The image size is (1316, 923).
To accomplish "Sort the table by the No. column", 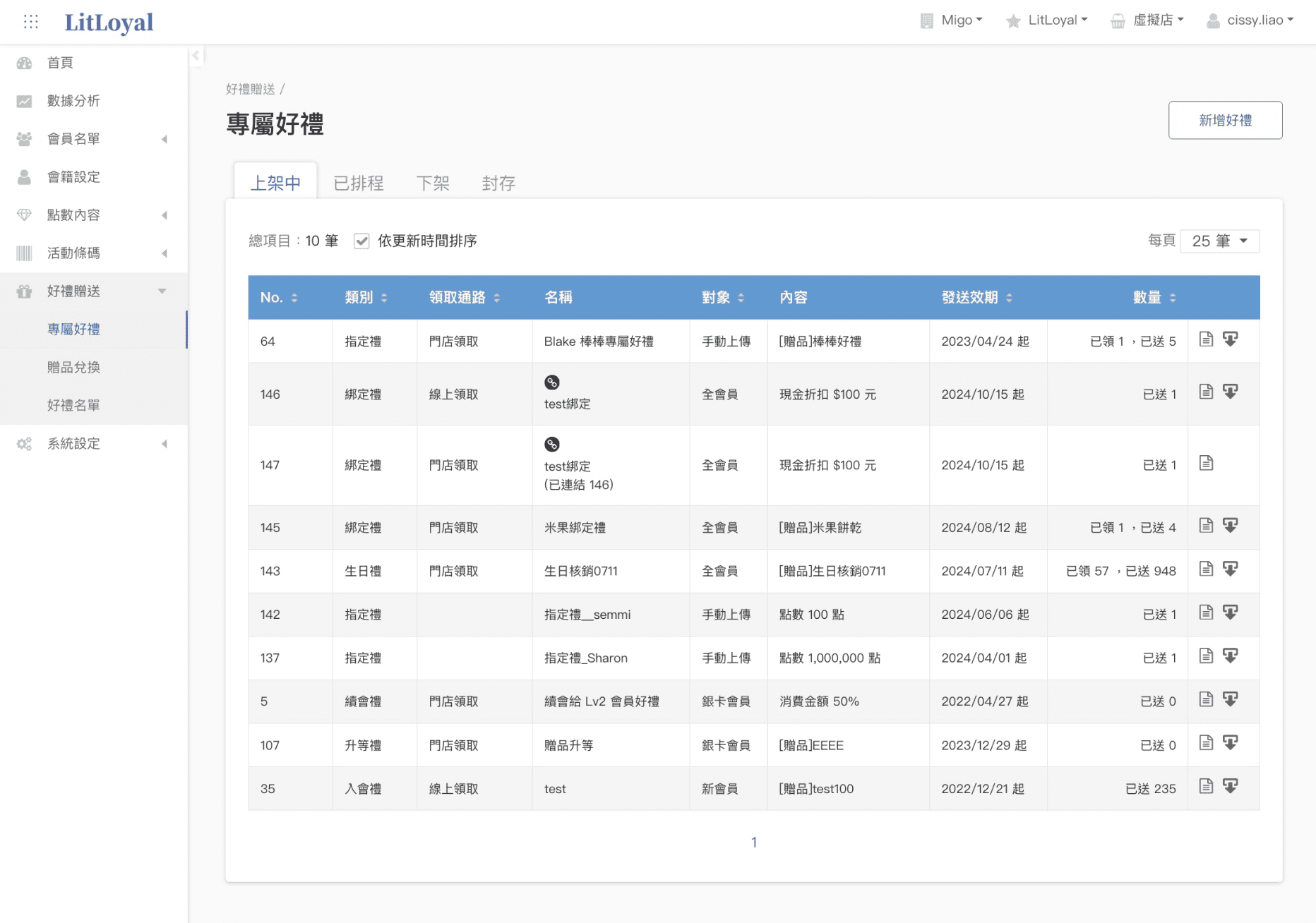I will [x=279, y=298].
